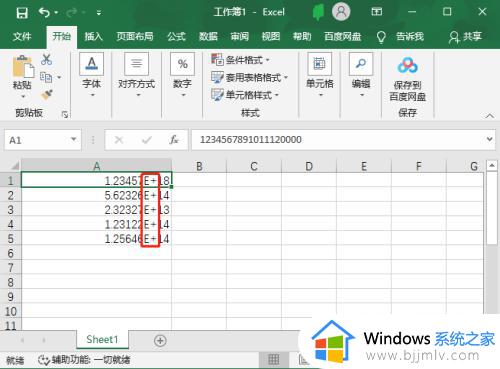Click the Undo arrow icon
500x369 pixels.
[44, 13]
